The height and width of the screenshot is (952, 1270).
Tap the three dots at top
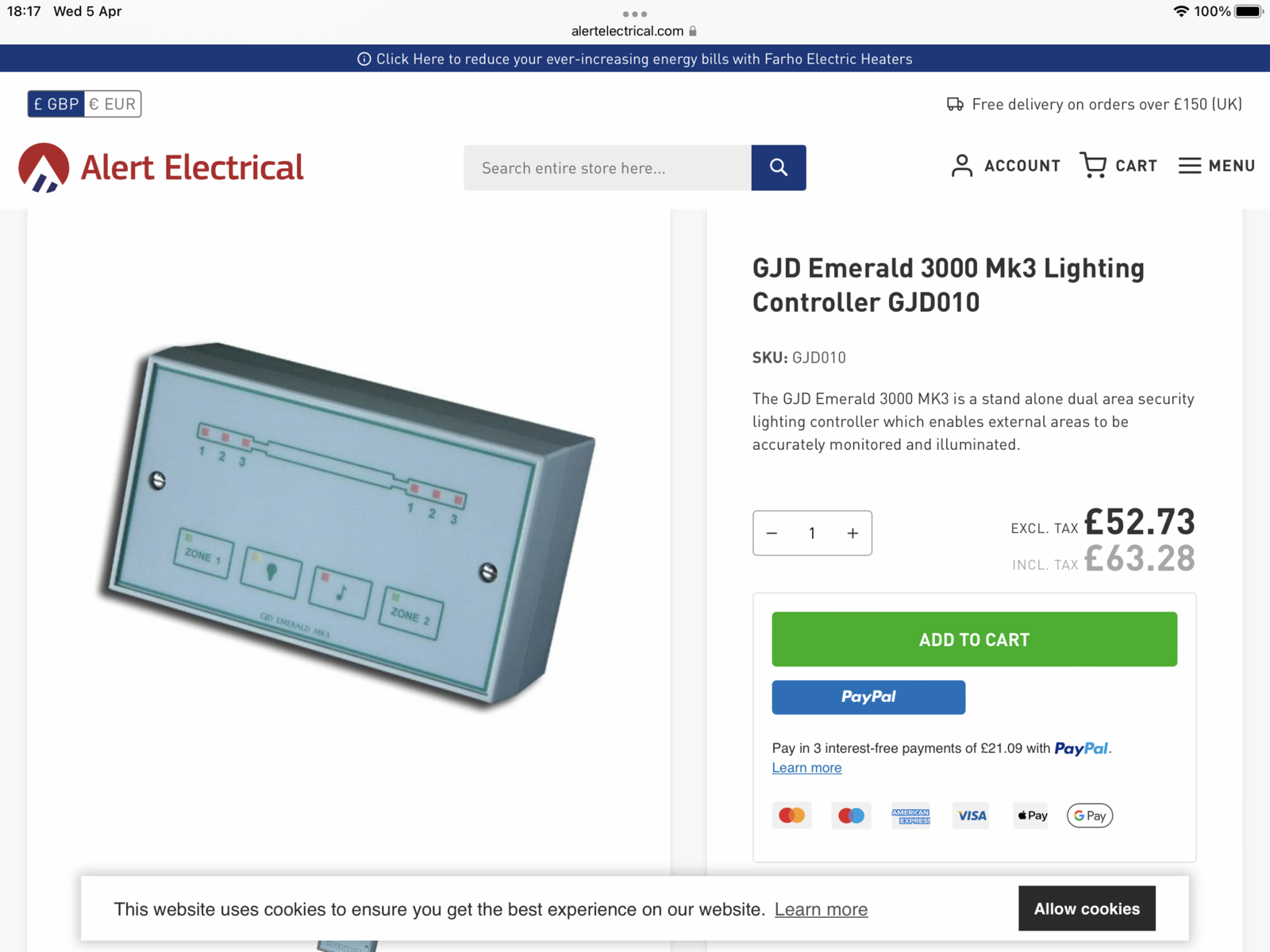pyautogui.click(x=635, y=13)
